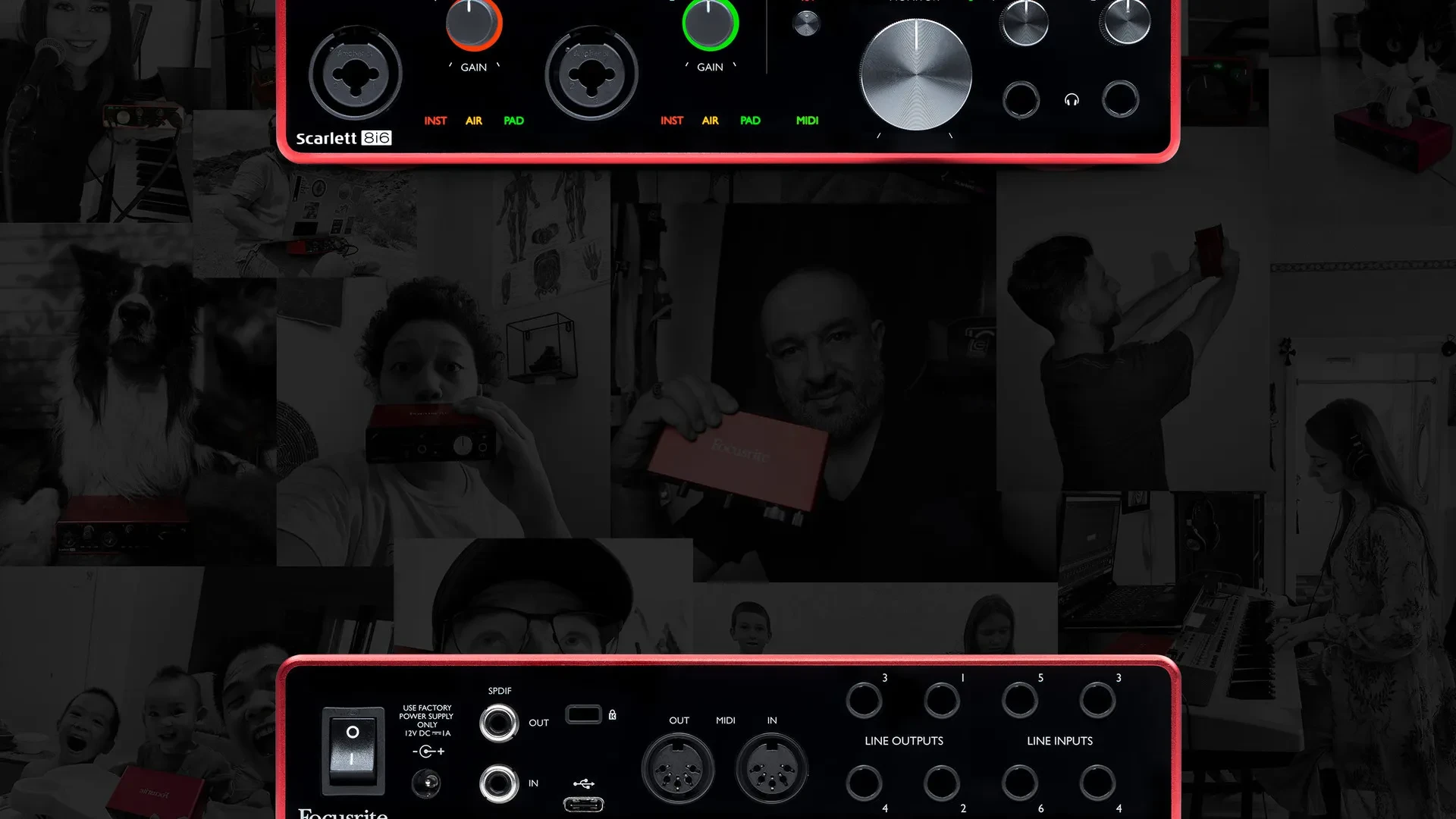Toggle the second channel INST indicator
Image resolution: width=1456 pixels, height=819 pixels.
(x=672, y=121)
